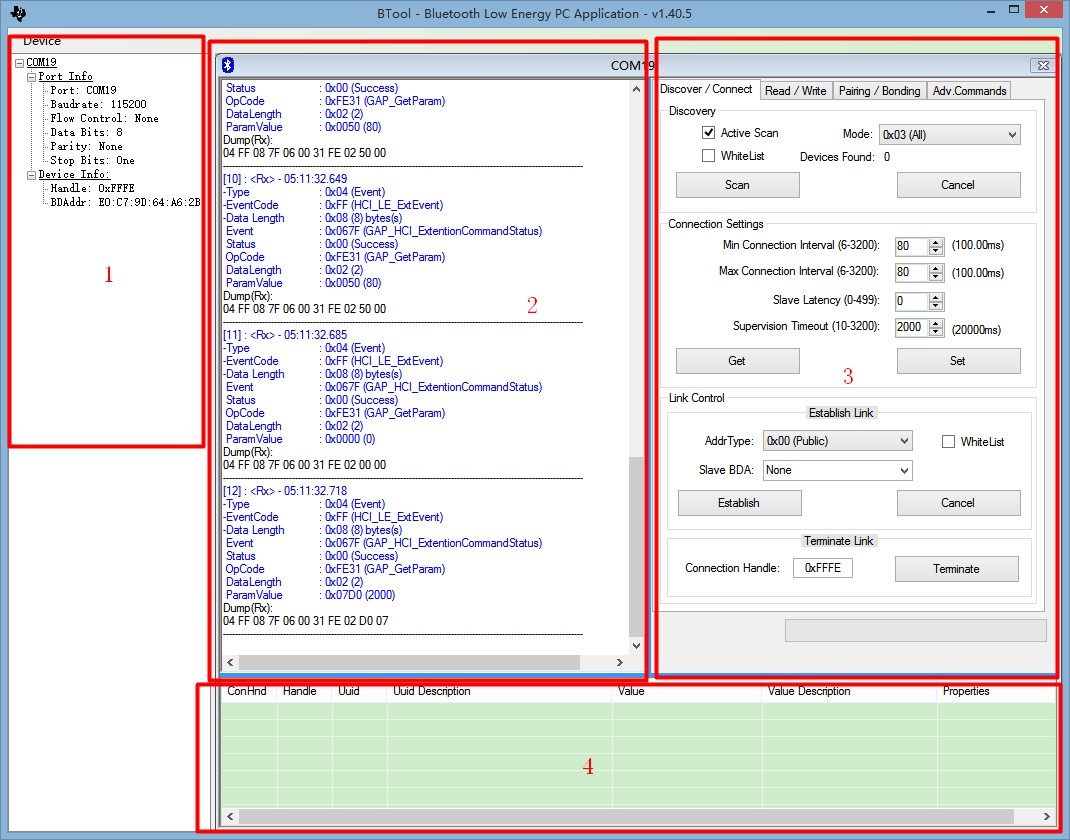Collapse the COM19 tree node
Screen dimensions: 1070x840
[x=20, y=63]
